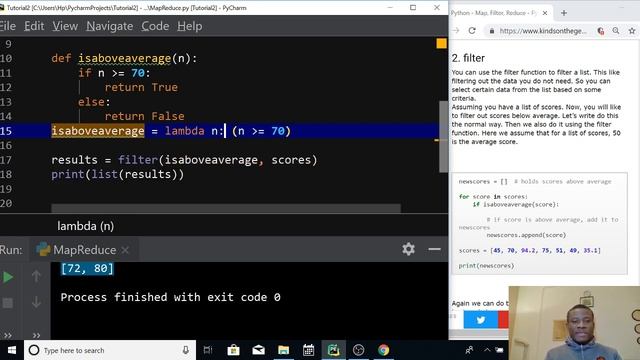This screenshot has width=640, height=360.
Task: Click the filter call on line 17
Action: [138, 160]
